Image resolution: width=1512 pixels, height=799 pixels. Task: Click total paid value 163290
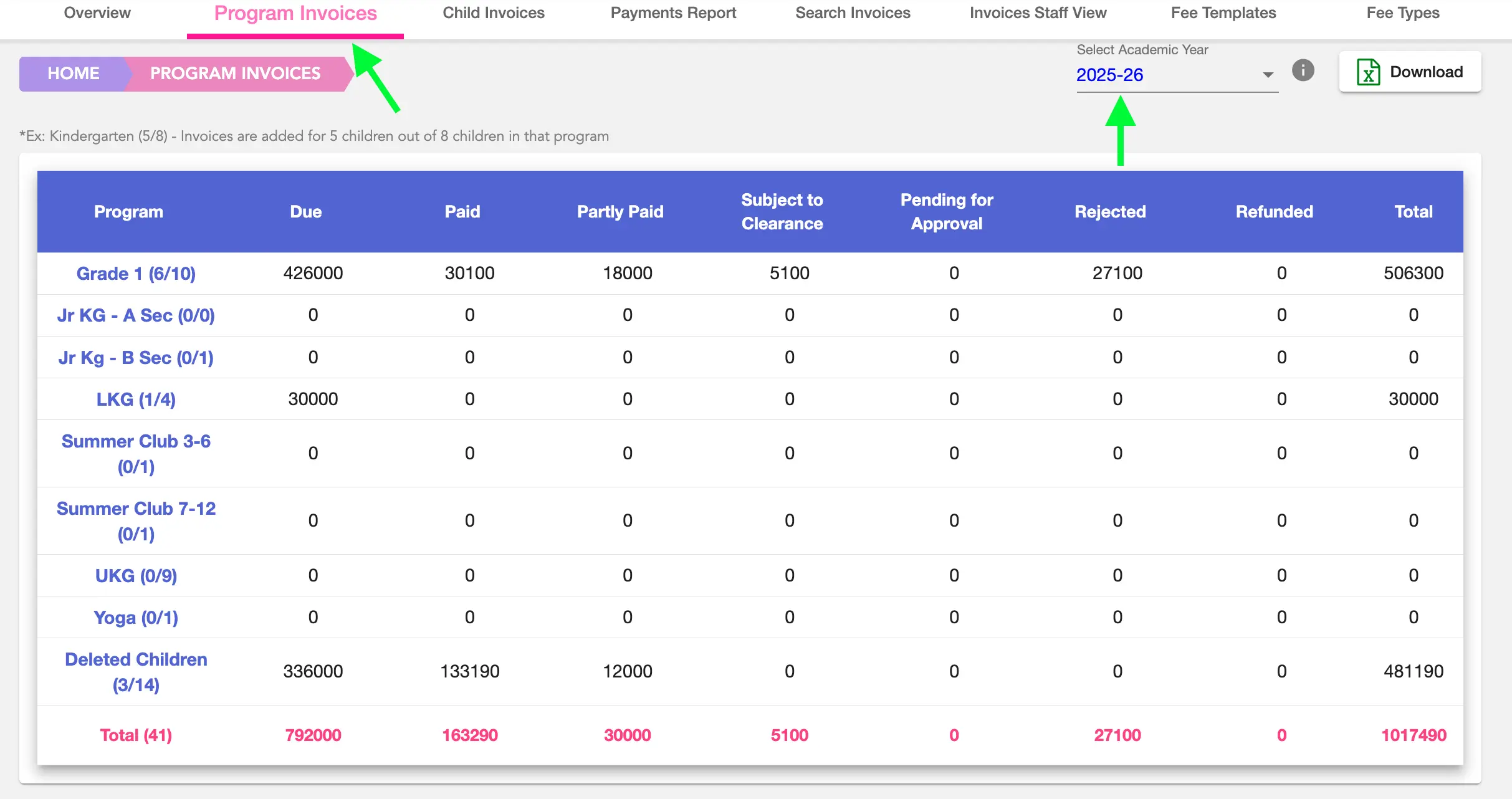tap(470, 735)
